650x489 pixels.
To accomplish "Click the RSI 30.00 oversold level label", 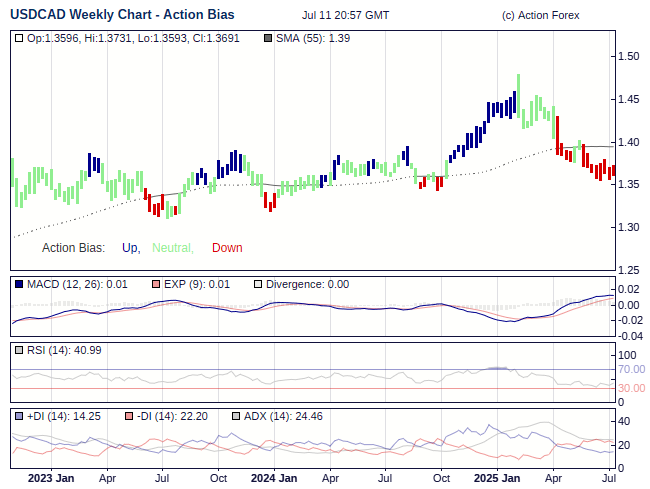I will [631, 388].
